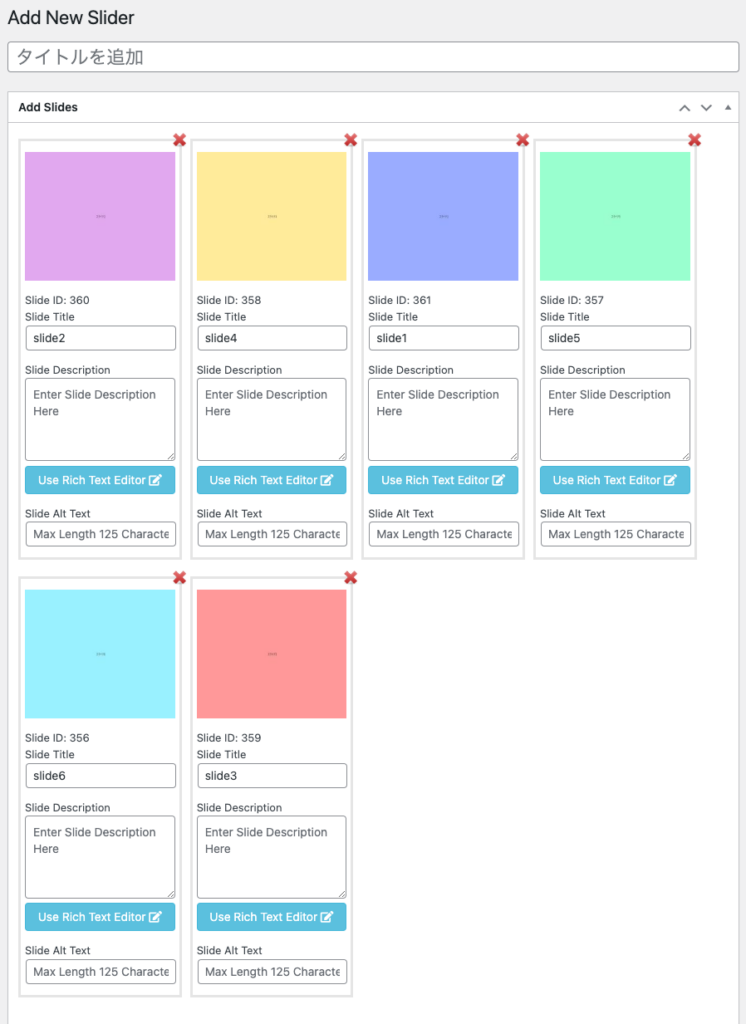This screenshot has height=1024, width=746.
Task: Collapse the Add Slides panel
Action: [727, 108]
